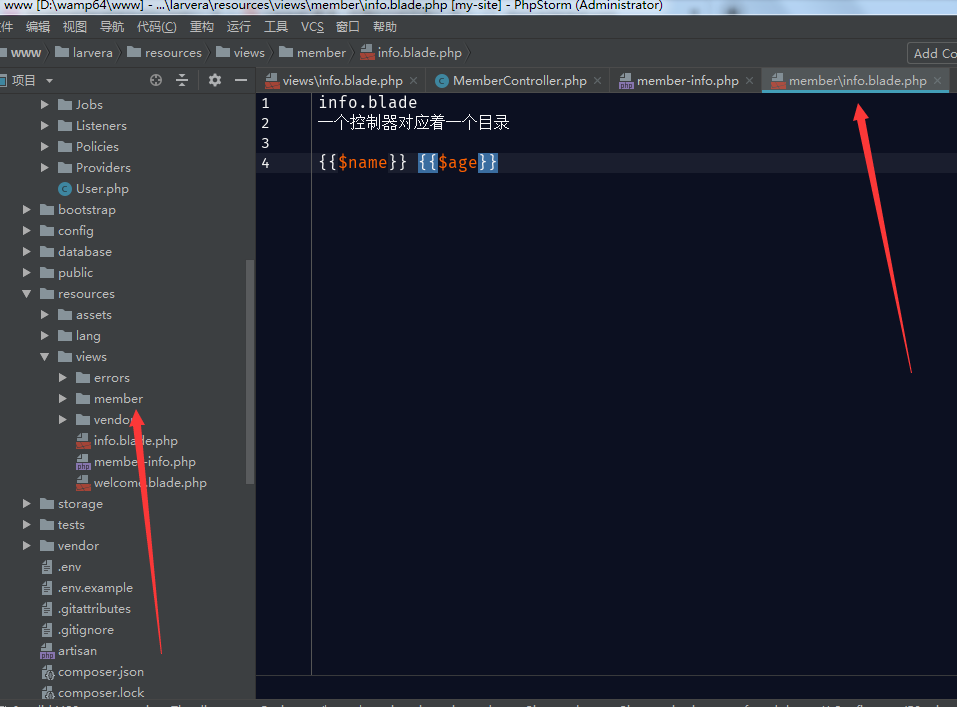
Task: Click the Jobs folder icon
Action: tap(65, 105)
